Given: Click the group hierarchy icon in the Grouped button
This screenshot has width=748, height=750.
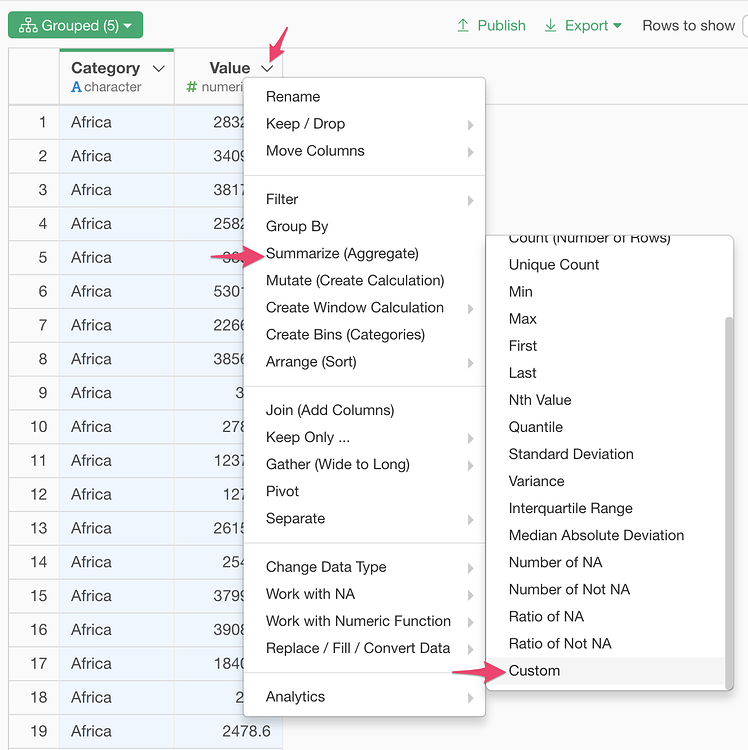Looking at the screenshot, I should point(28,25).
